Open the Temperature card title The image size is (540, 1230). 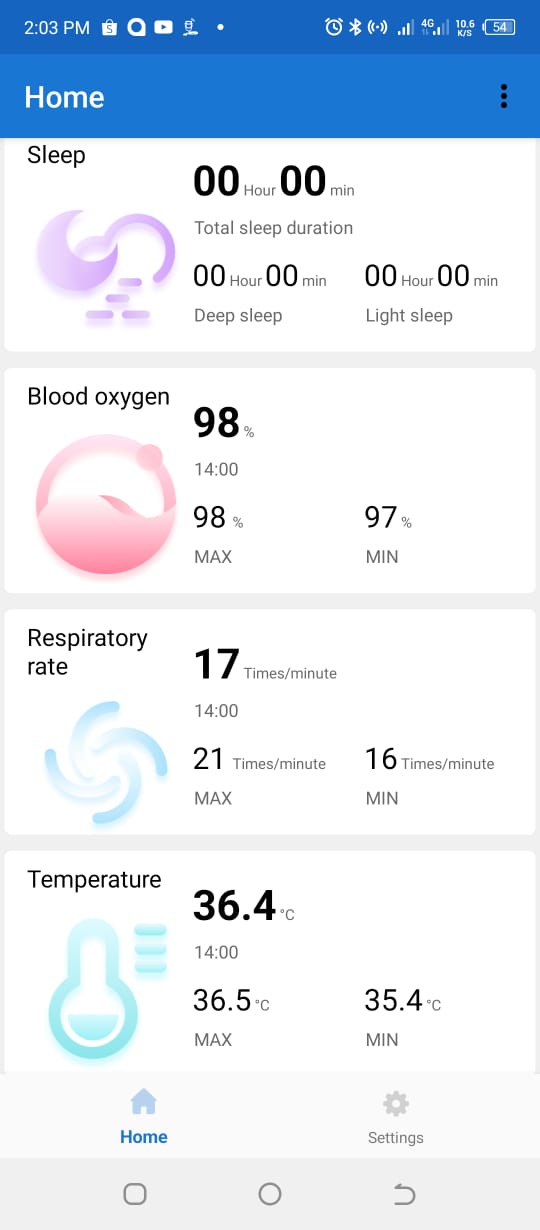[94, 880]
